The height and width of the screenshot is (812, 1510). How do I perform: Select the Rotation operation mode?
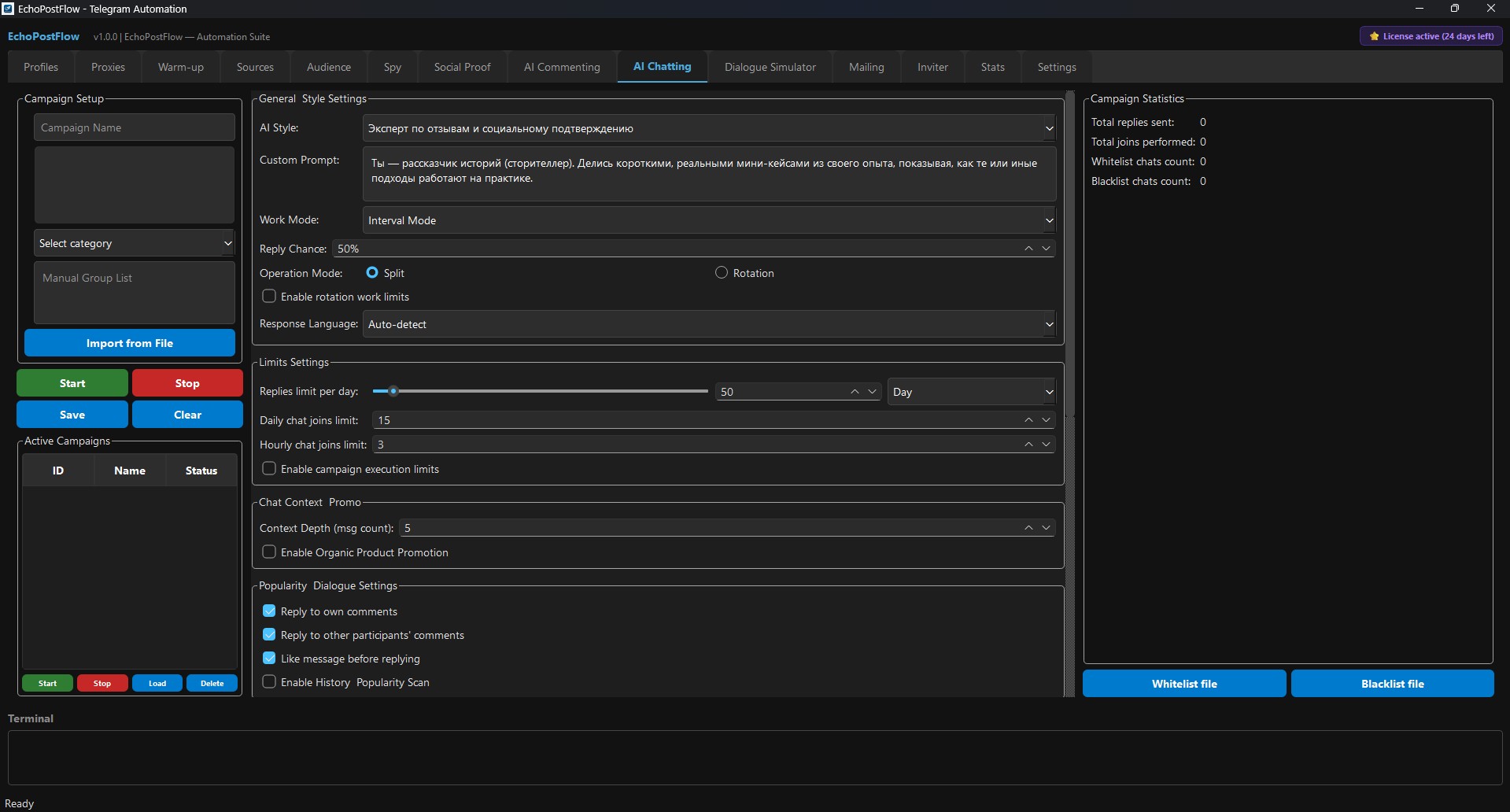click(x=721, y=272)
